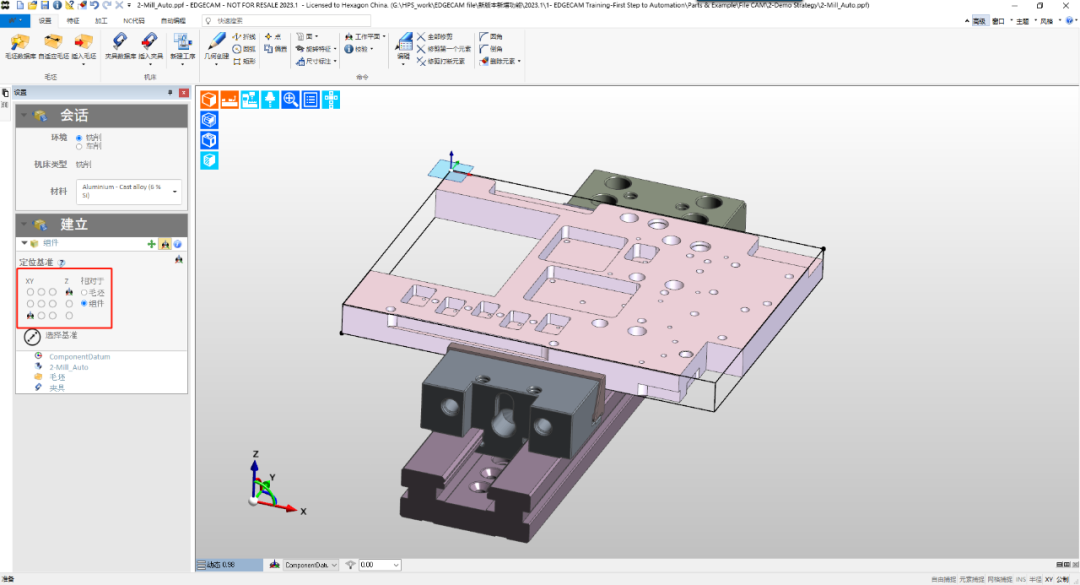Click the blue info icon next to 组件

178,244
